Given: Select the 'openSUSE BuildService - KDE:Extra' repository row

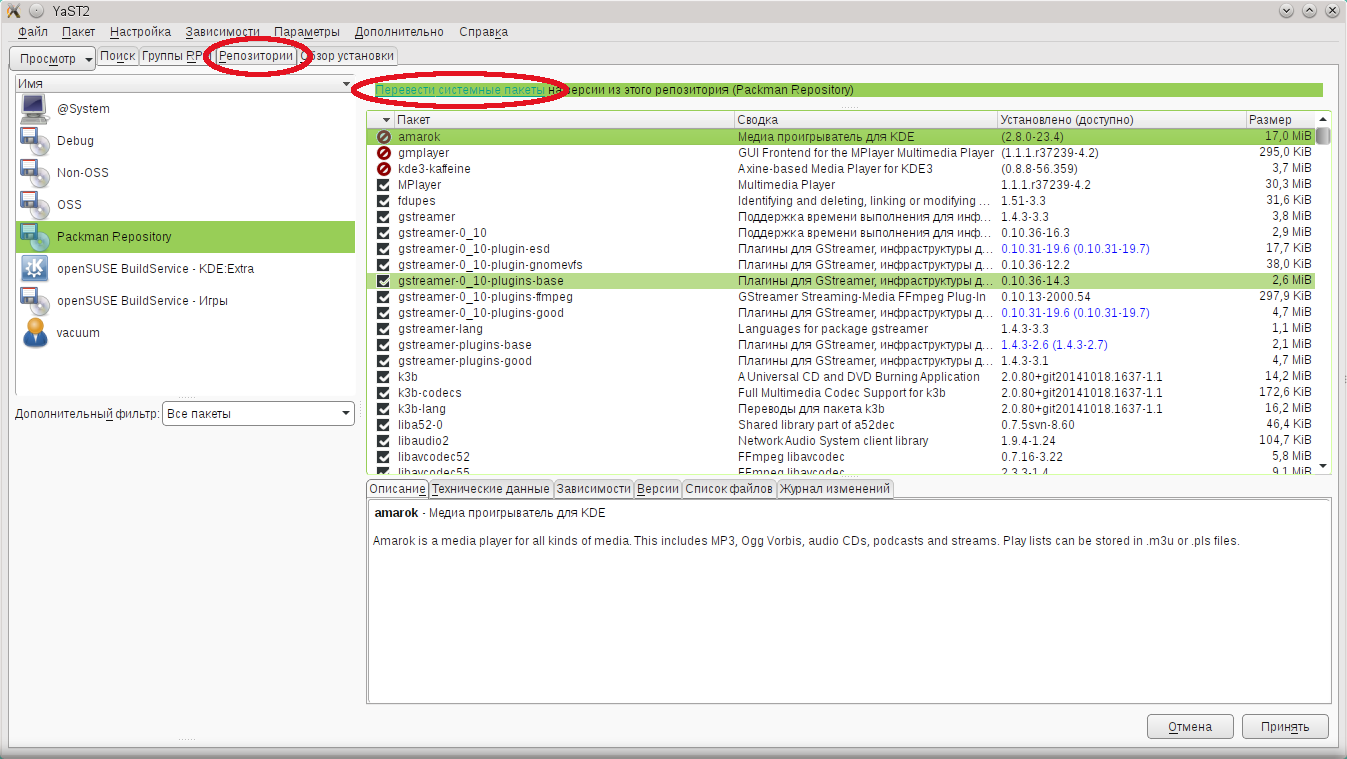Looking at the screenshot, I should [x=185, y=269].
